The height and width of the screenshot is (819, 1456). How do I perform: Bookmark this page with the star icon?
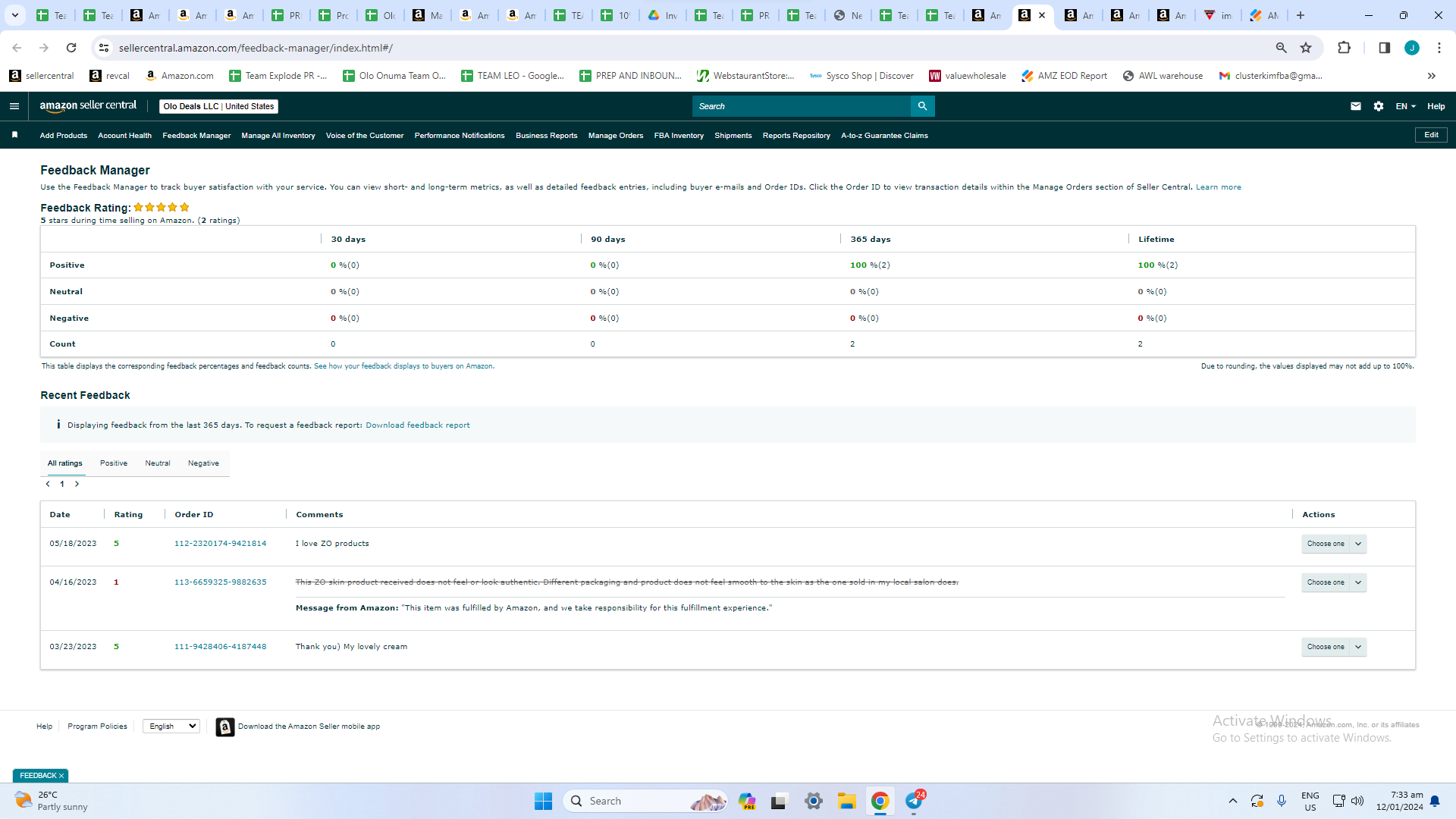point(1306,48)
